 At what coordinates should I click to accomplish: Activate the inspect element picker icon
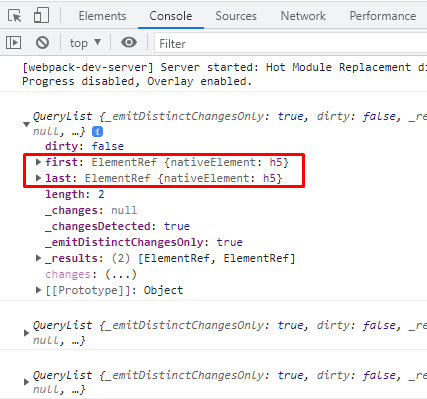pyautogui.click(x=14, y=16)
